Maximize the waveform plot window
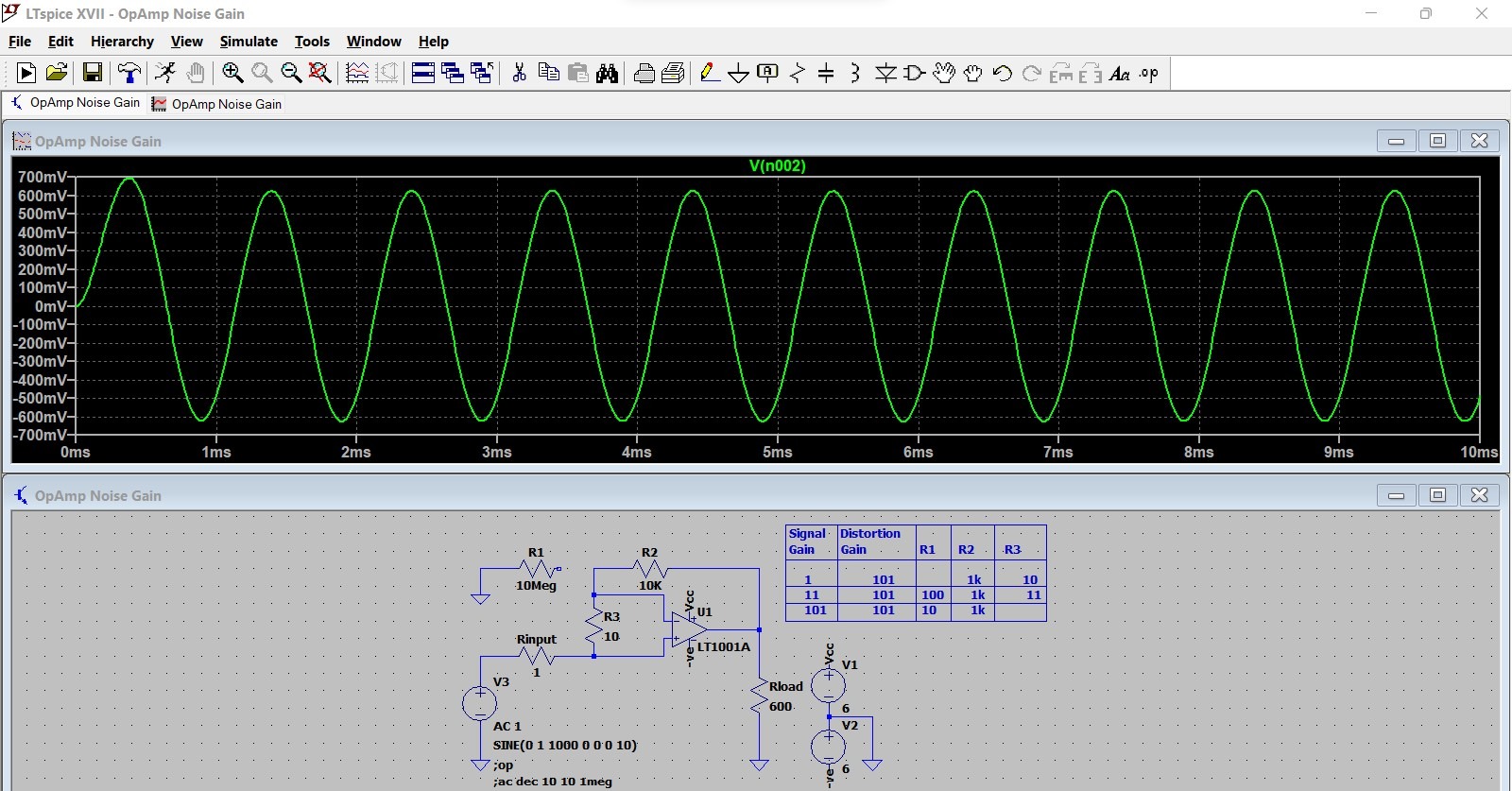The width and height of the screenshot is (1512, 791). pos(1437,141)
